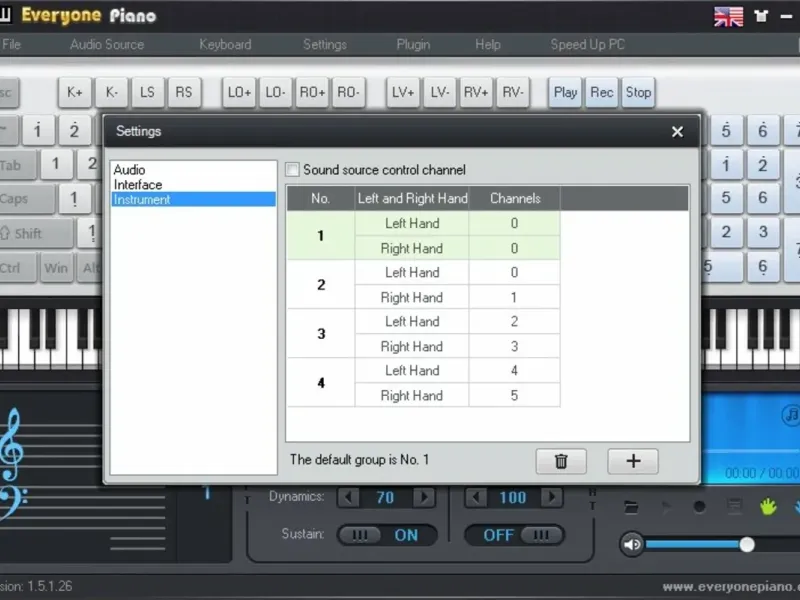Click the bass clef symbol
Viewport: 800px width, 600px height.
(12, 502)
